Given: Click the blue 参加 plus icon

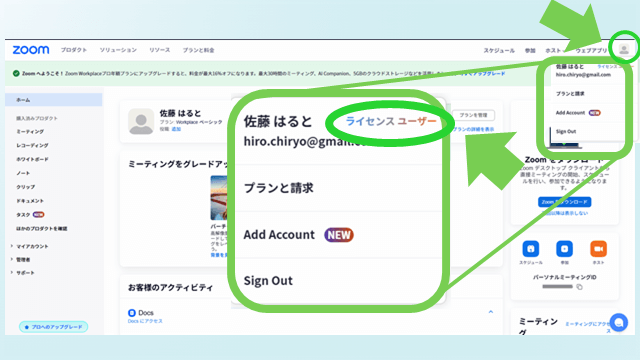Looking at the screenshot, I should click(564, 249).
